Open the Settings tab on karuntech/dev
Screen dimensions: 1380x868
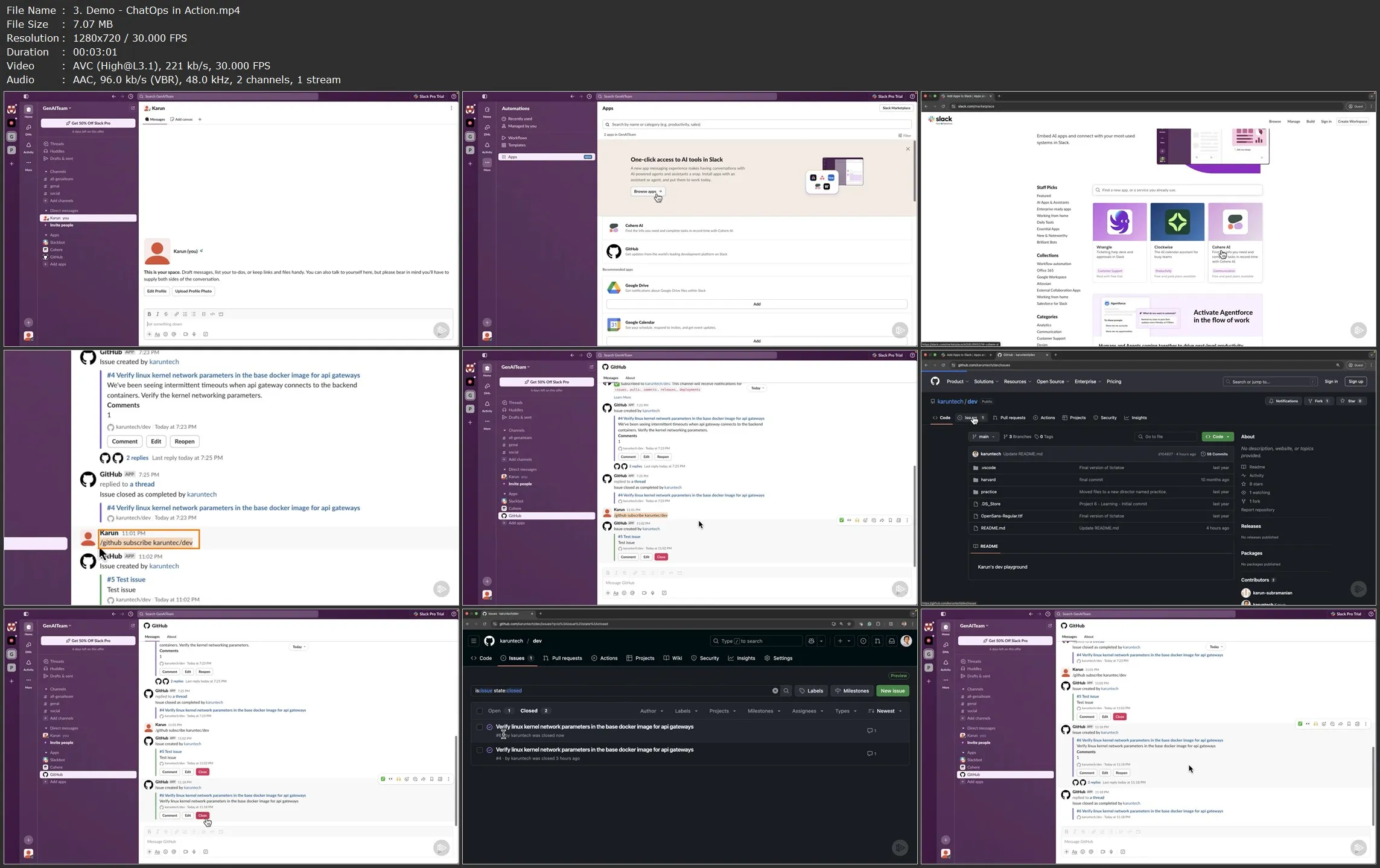(x=778, y=659)
